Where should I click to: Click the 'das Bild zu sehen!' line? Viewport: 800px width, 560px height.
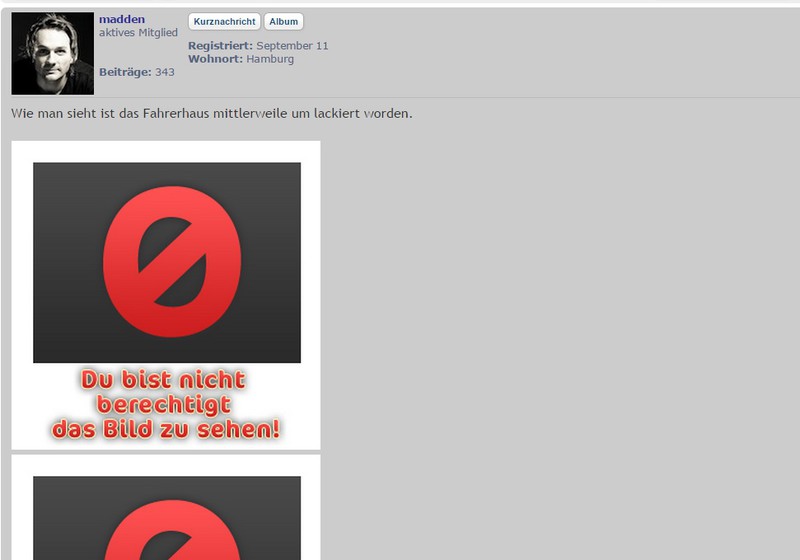click(x=165, y=430)
